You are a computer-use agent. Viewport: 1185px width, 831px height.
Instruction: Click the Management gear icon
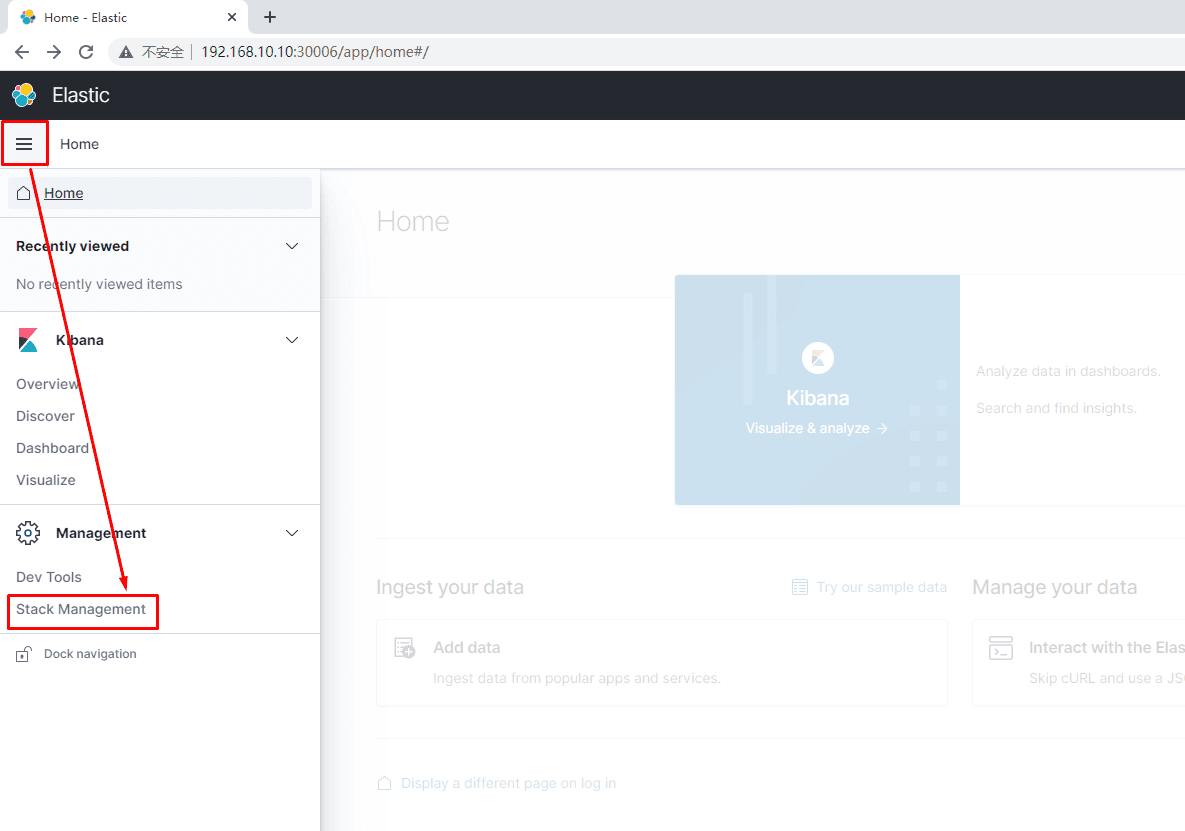(x=28, y=533)
